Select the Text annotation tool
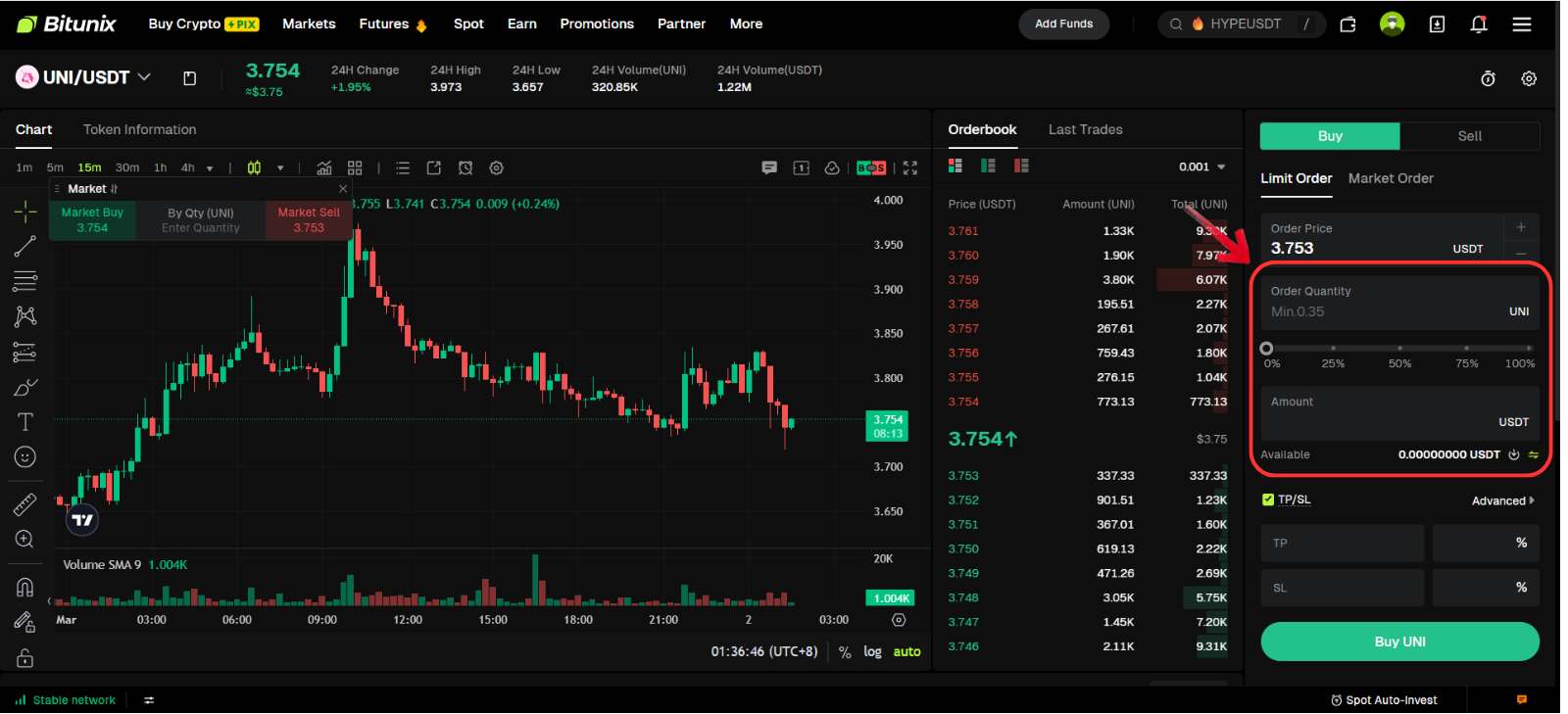The height and width of the screenshot is (714, 1568). point(24,422)
